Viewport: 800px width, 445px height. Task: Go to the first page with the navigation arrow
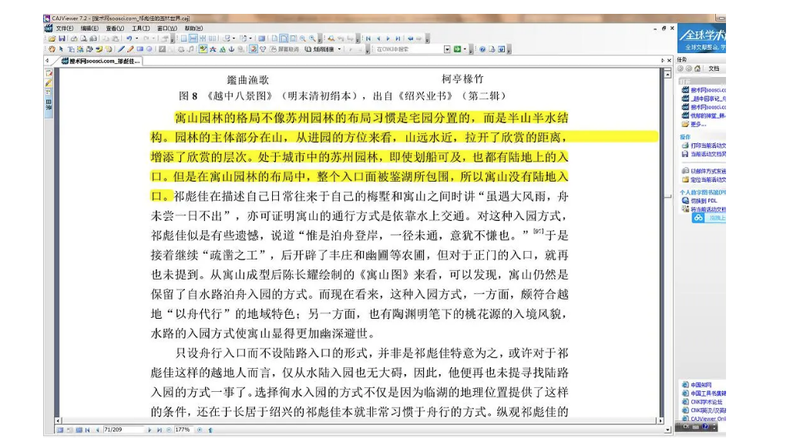click(367, 39)
